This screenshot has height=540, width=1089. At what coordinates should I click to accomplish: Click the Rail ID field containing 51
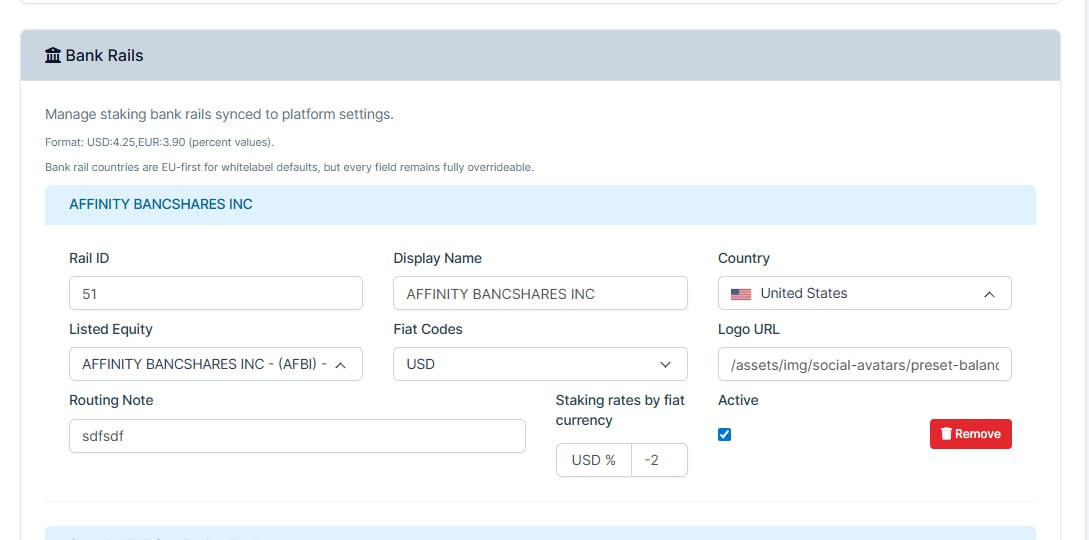tap(215, 293)
